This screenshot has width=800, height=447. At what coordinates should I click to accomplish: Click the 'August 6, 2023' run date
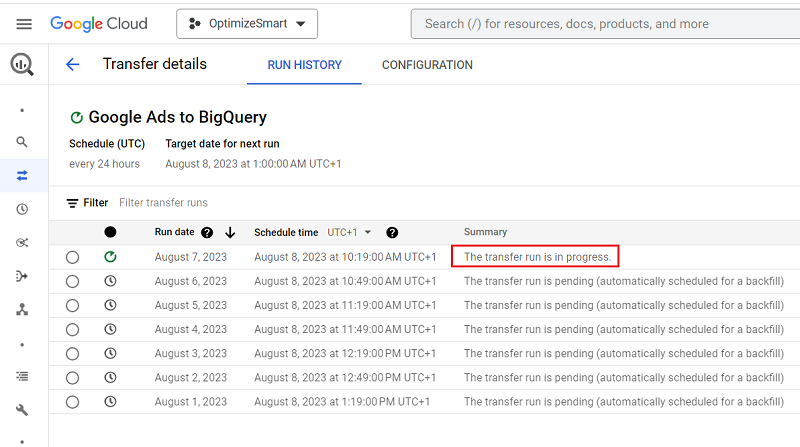[191, 281]
